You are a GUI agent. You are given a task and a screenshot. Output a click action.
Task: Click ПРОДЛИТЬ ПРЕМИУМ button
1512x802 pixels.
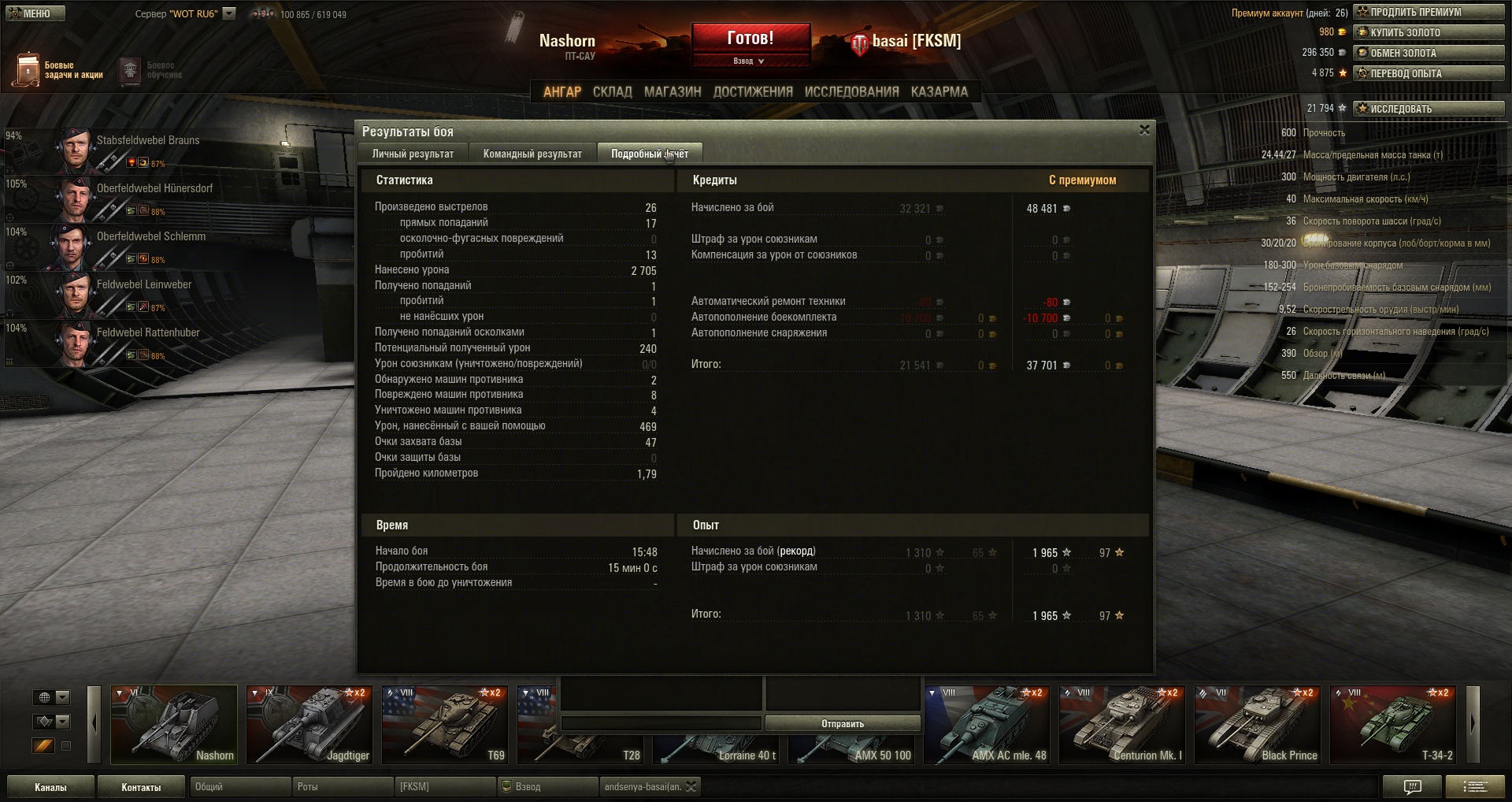pos(1429,12)
